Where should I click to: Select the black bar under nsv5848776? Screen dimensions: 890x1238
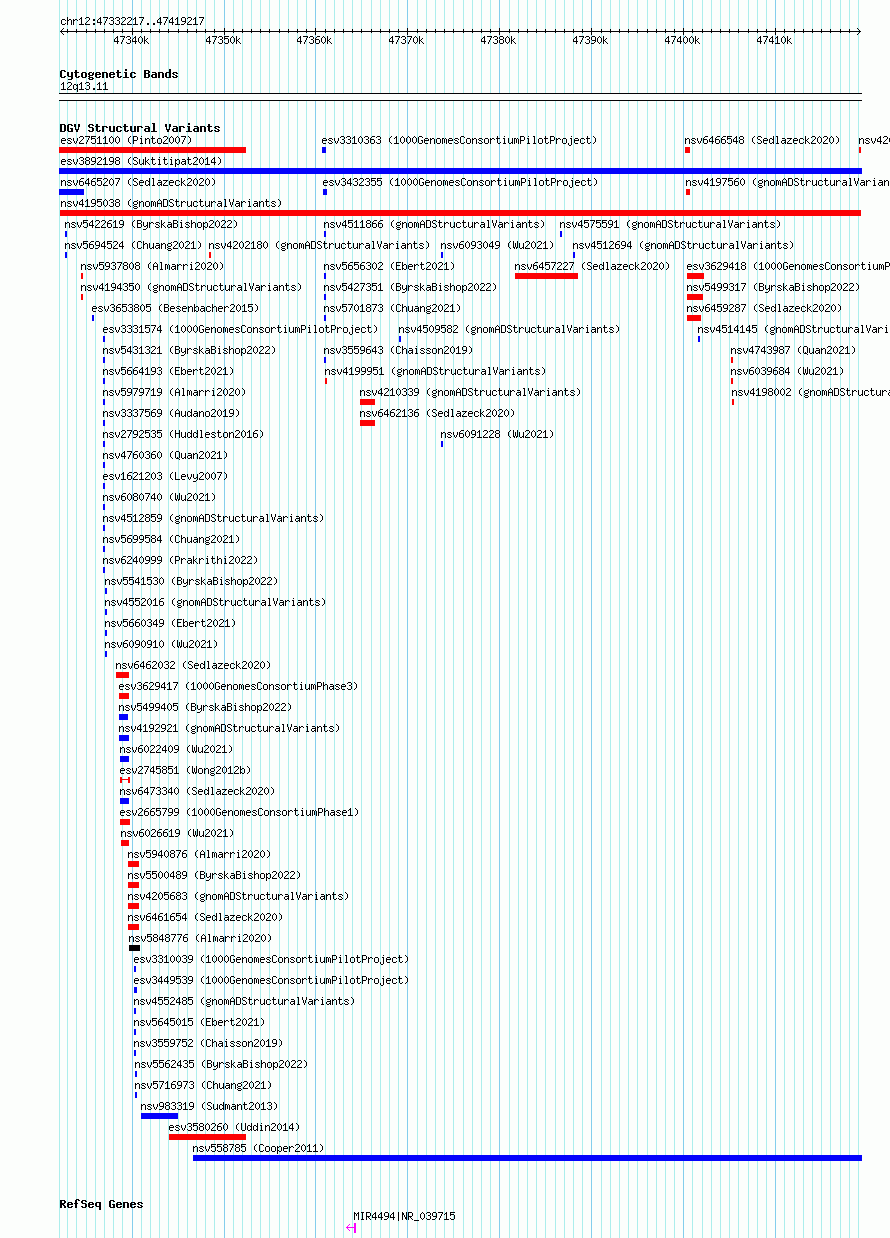pyautogui.click(x=134, y=948)
